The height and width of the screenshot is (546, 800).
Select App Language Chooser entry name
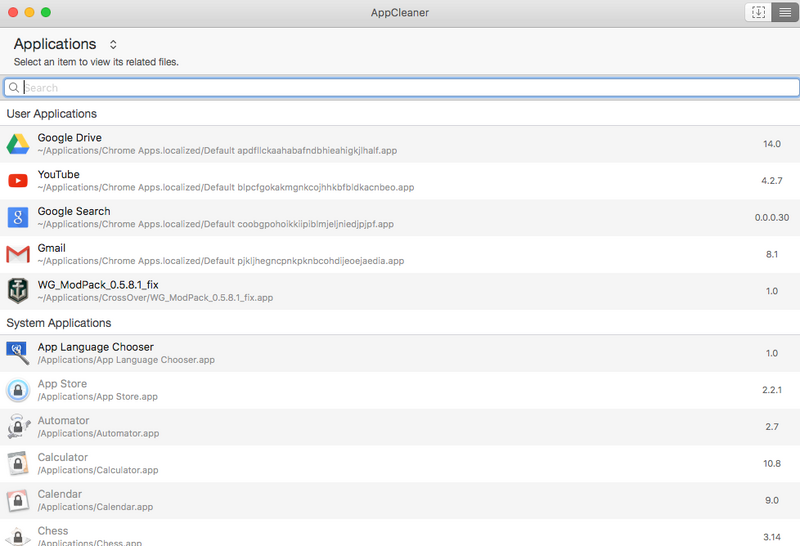point(95,347)
